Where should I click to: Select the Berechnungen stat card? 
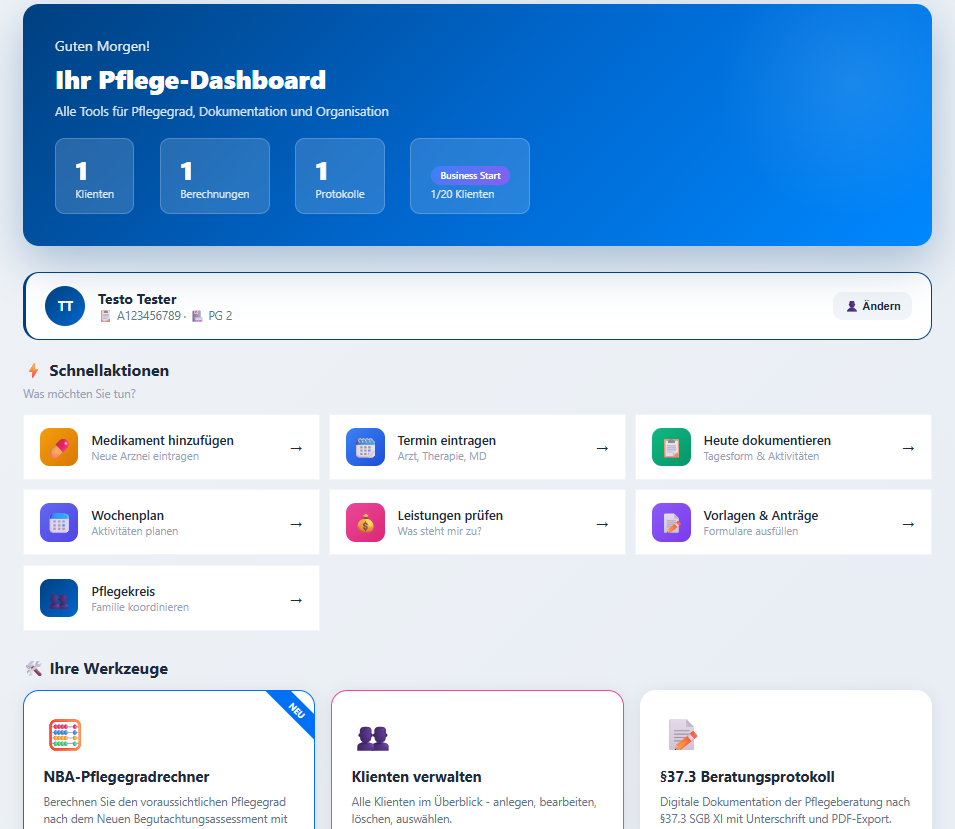[x=214, y=176]
